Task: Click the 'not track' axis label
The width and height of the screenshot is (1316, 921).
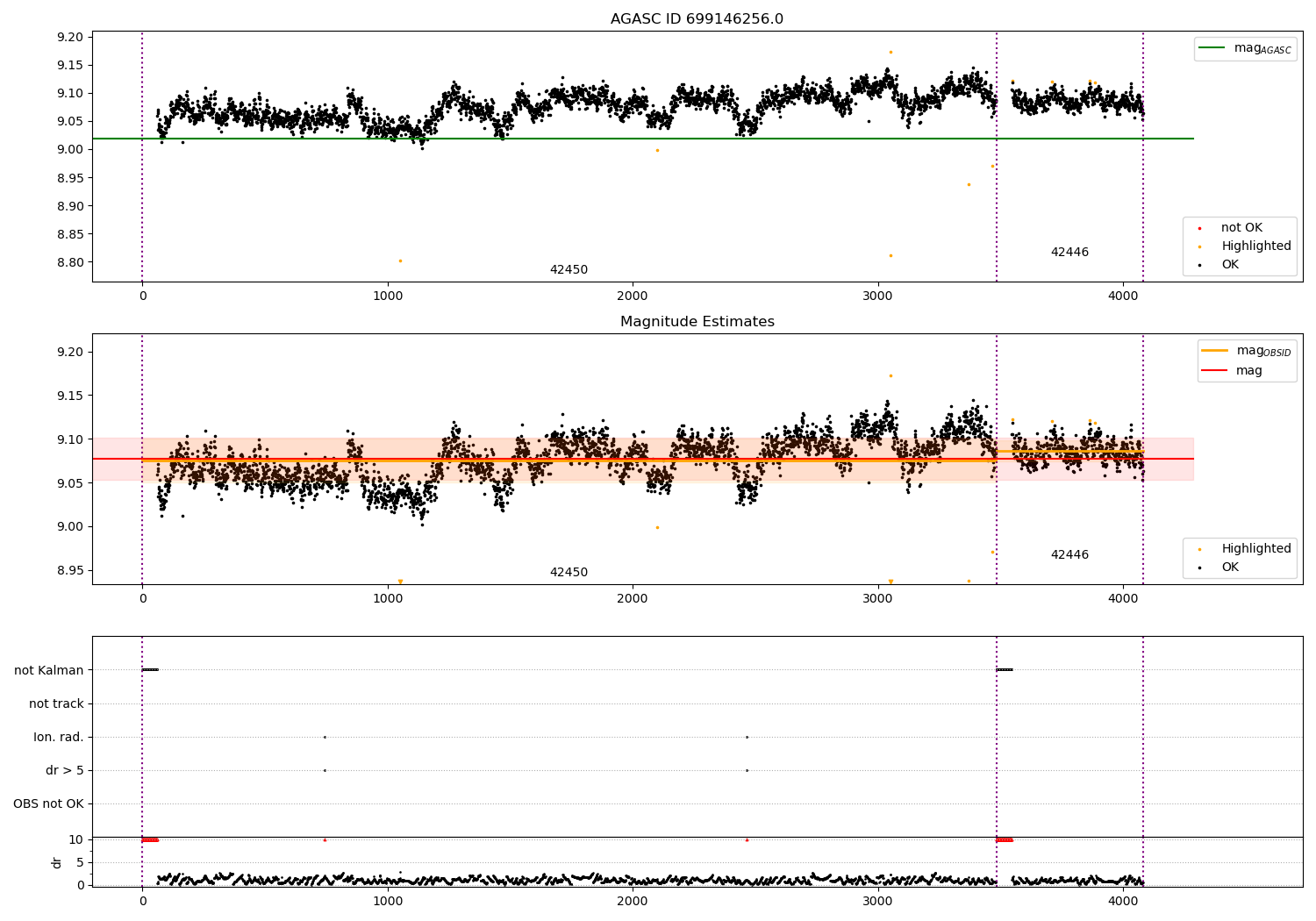Action: pos(56,703)
